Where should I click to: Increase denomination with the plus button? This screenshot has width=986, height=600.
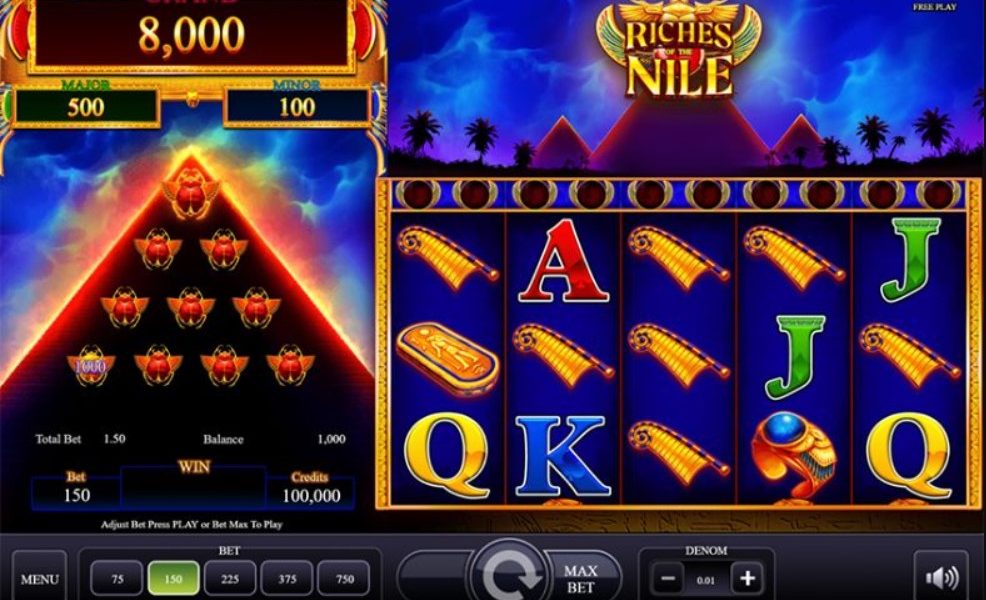tap(747, 578)
